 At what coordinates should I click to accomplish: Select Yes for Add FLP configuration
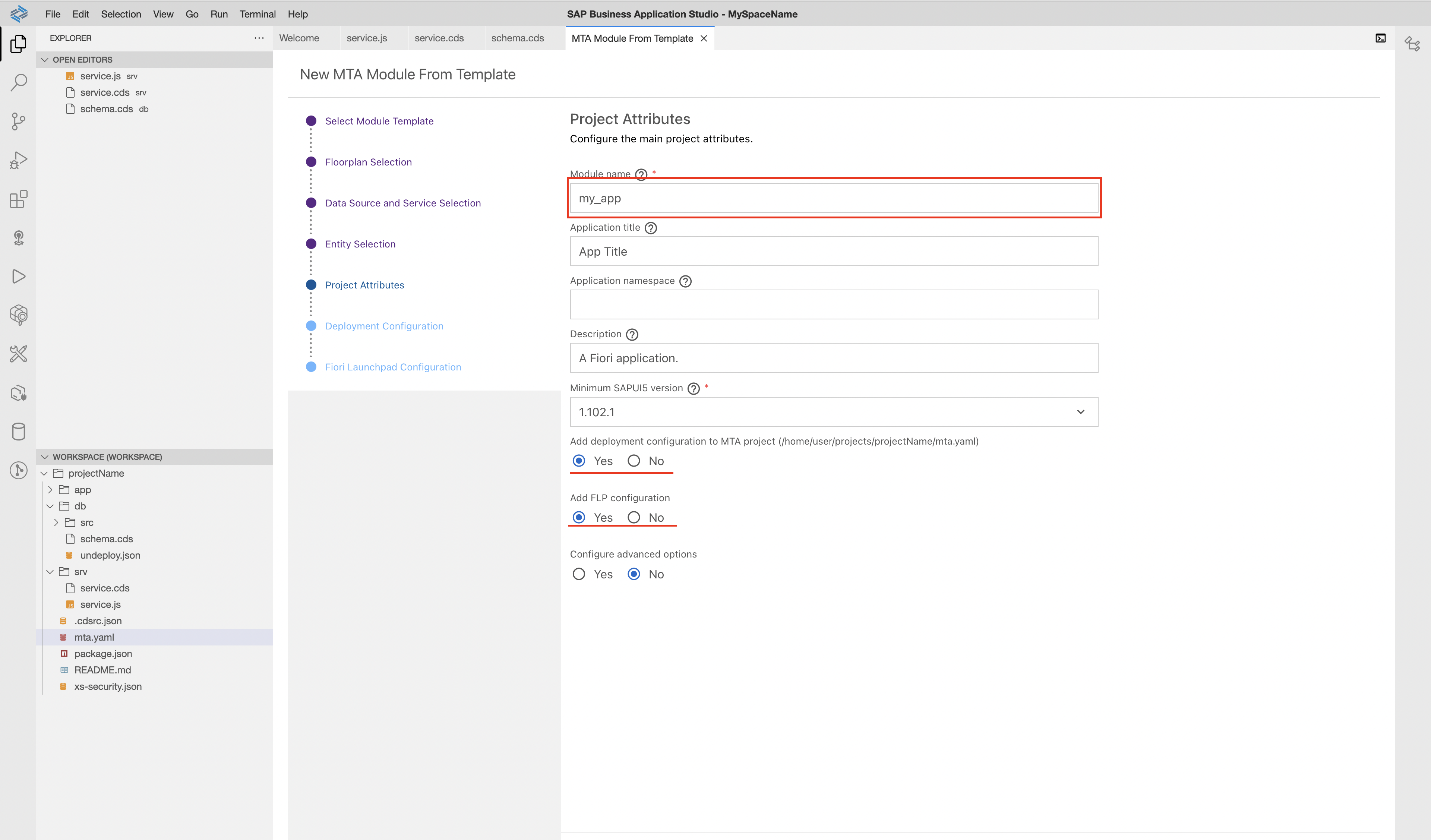click(579, 517)
